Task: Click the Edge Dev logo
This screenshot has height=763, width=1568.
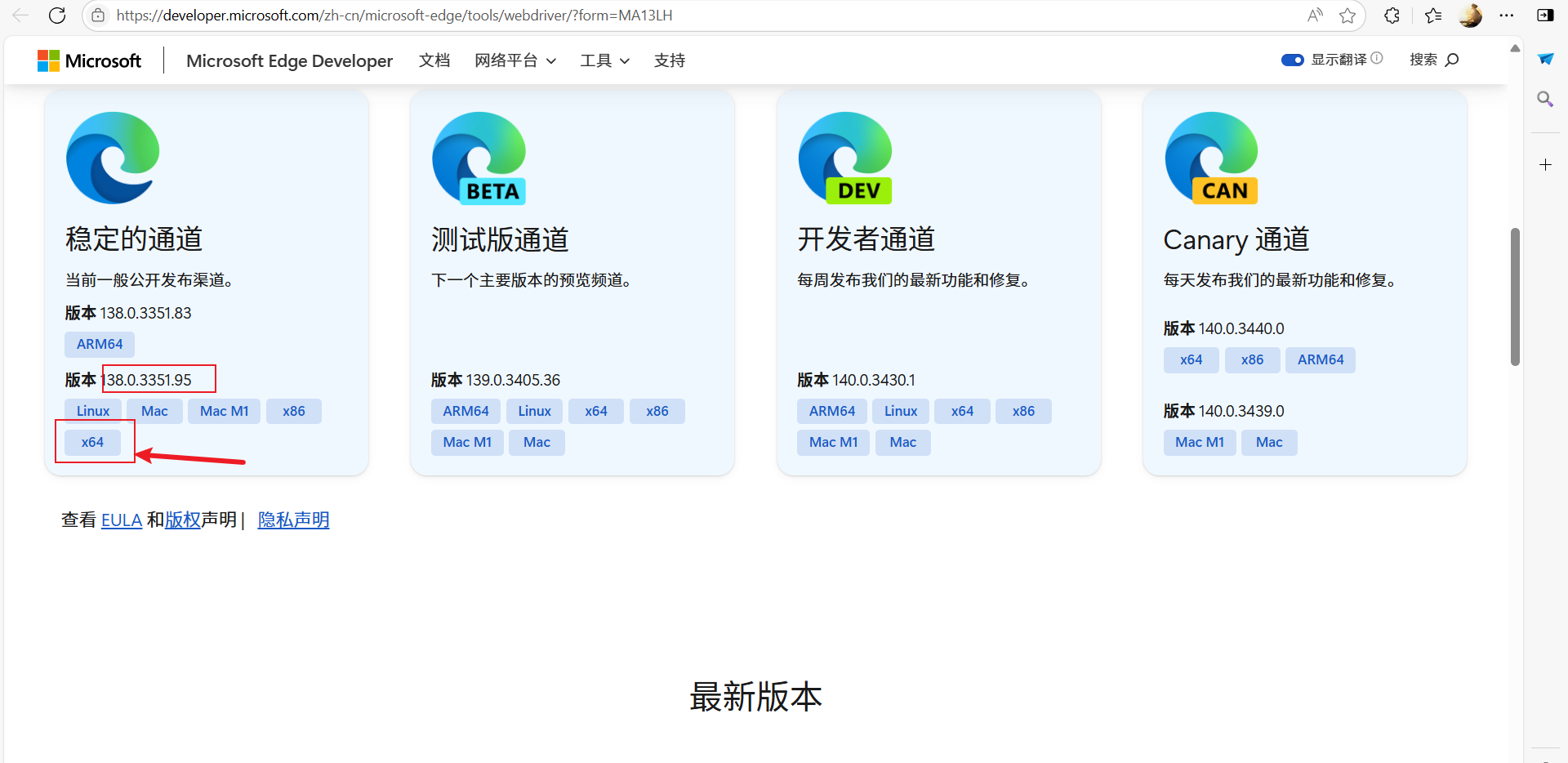Action: point(845,158)
